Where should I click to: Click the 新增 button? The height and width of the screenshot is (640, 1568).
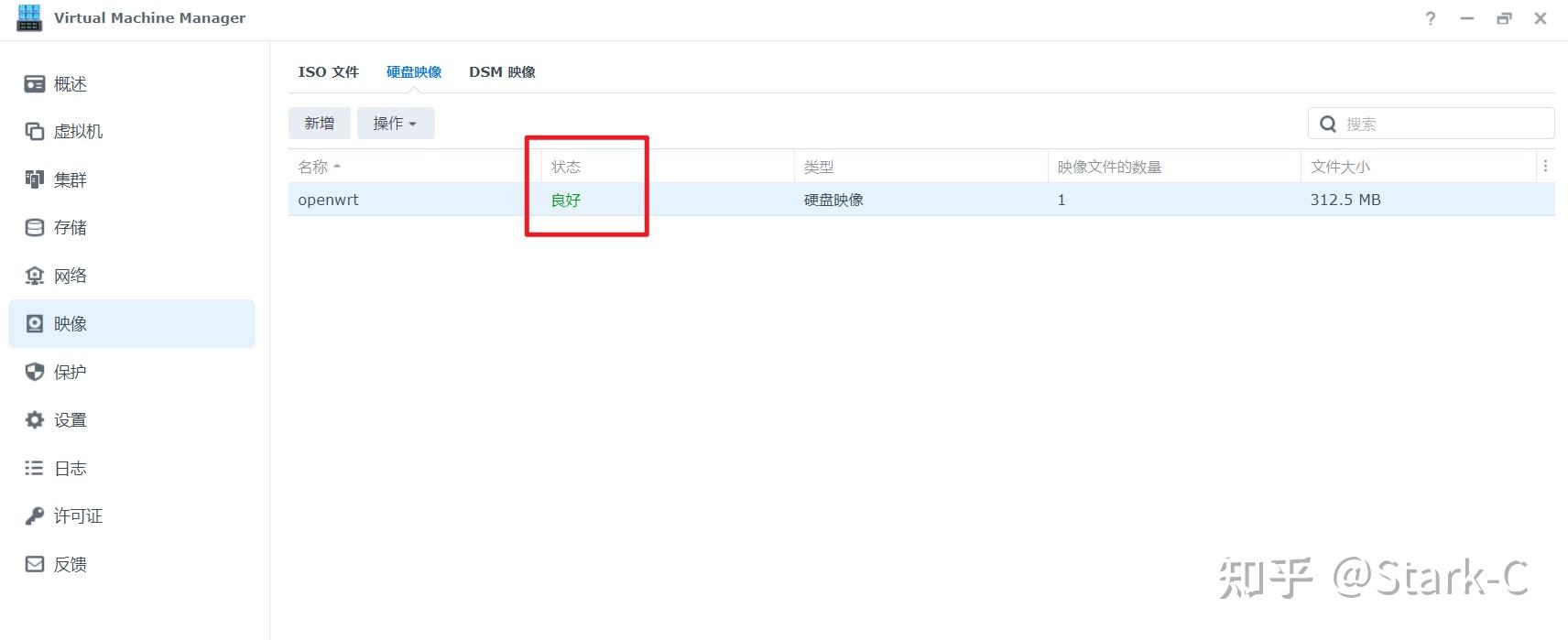coord(320,124)
